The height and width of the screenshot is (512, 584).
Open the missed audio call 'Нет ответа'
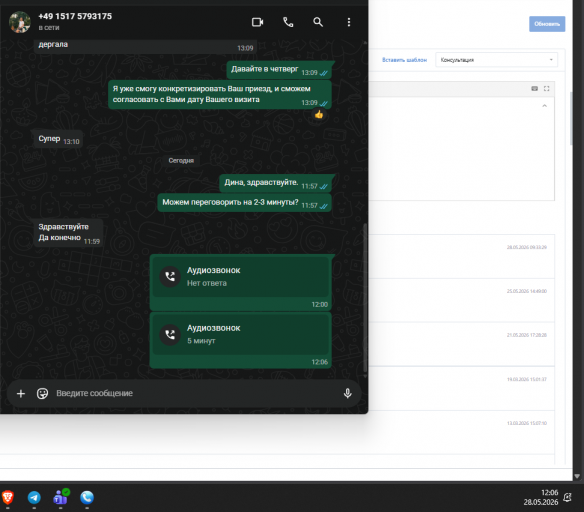(x=241, y=282)
